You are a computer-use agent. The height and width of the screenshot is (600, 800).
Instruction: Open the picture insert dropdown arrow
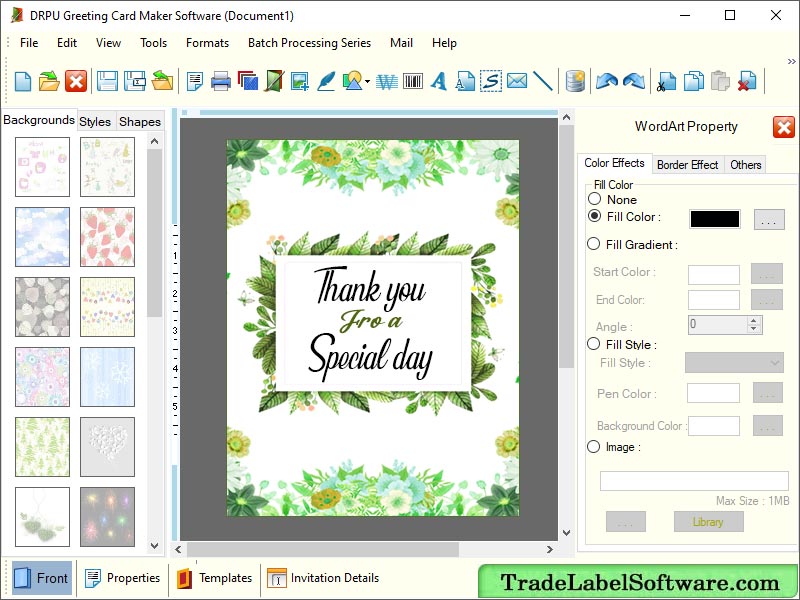(366, 82)
